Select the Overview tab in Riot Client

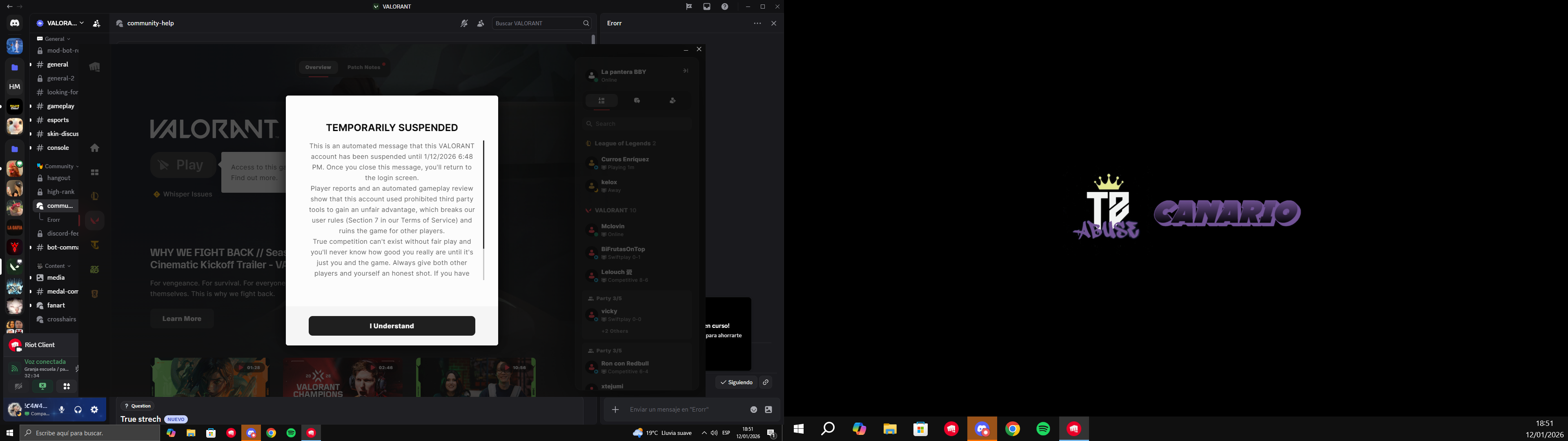(318, 67)
